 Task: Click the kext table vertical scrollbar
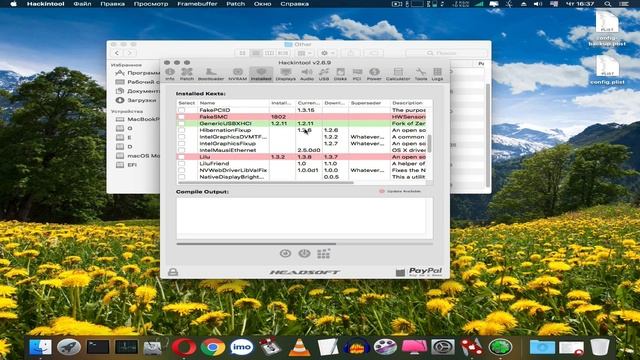coord(429,143)
